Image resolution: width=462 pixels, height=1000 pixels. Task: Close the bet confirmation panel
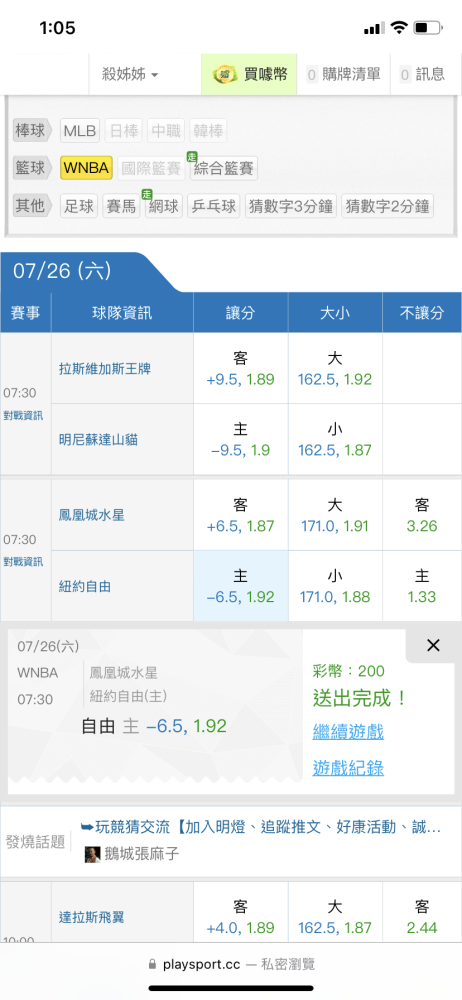pos(433,645)
